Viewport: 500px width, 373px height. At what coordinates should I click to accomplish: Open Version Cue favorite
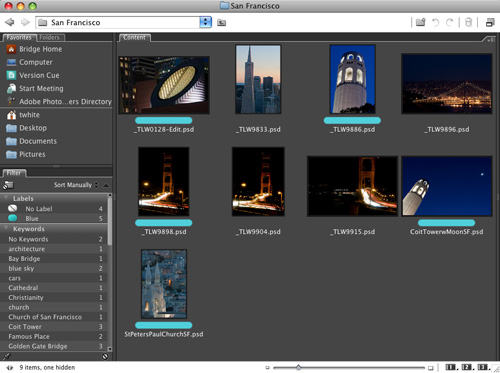39,75
